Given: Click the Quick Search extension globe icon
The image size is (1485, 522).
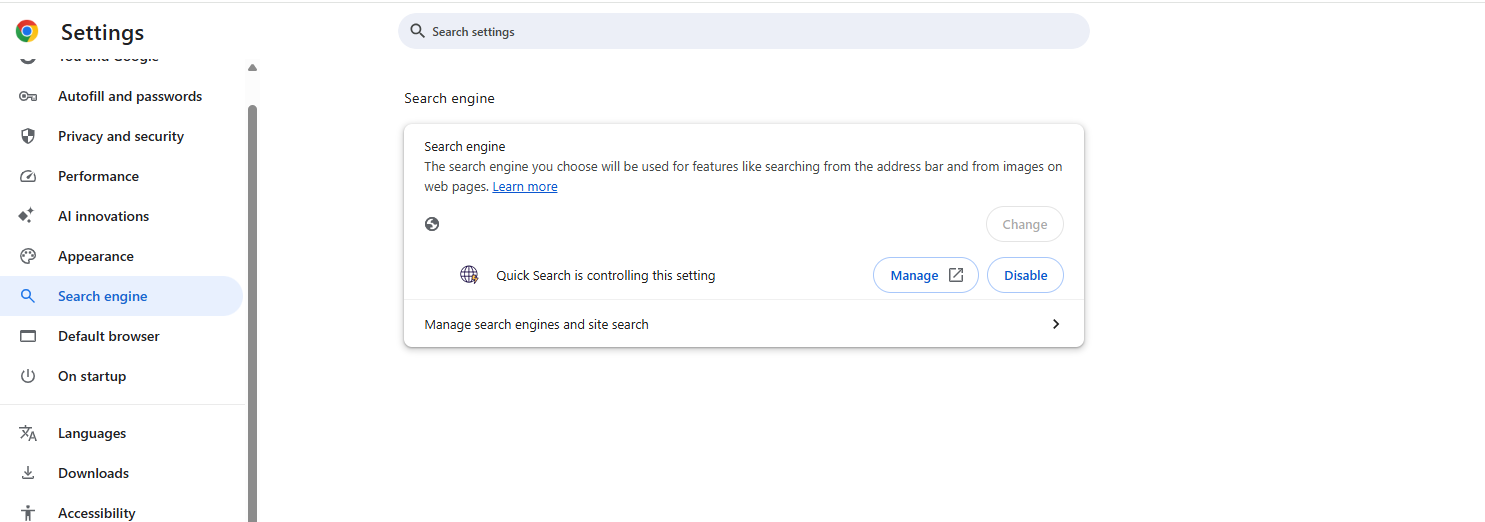Looking at the screenshot, I should 469,275.
